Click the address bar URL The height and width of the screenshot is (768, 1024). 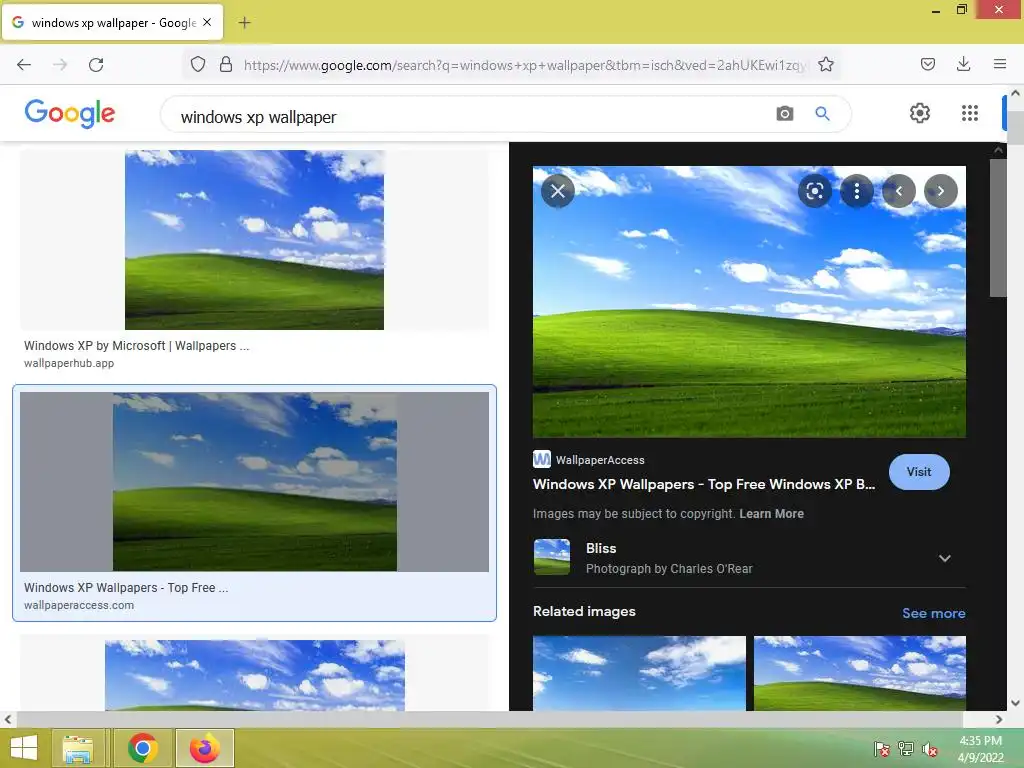click(x=524, y=65)
